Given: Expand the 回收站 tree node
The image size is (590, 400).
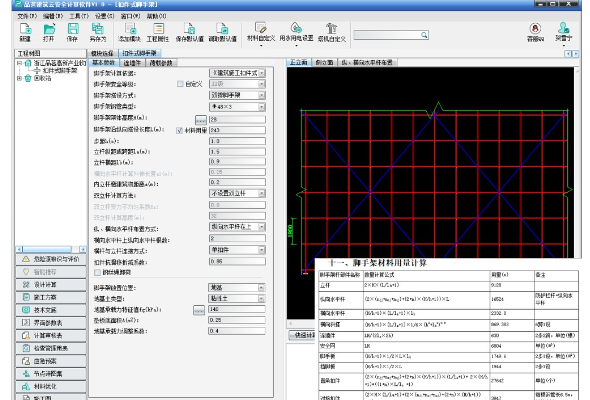Looking at the screenshot, I should point(19,78).
